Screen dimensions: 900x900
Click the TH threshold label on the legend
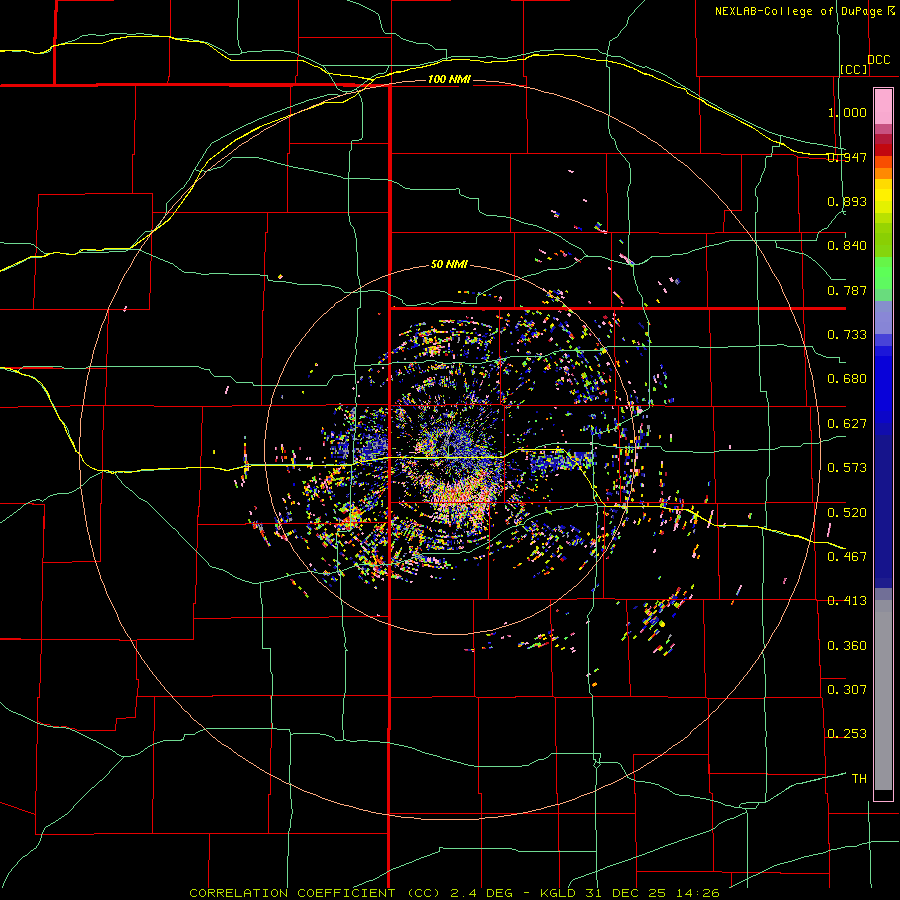[859, 779]
